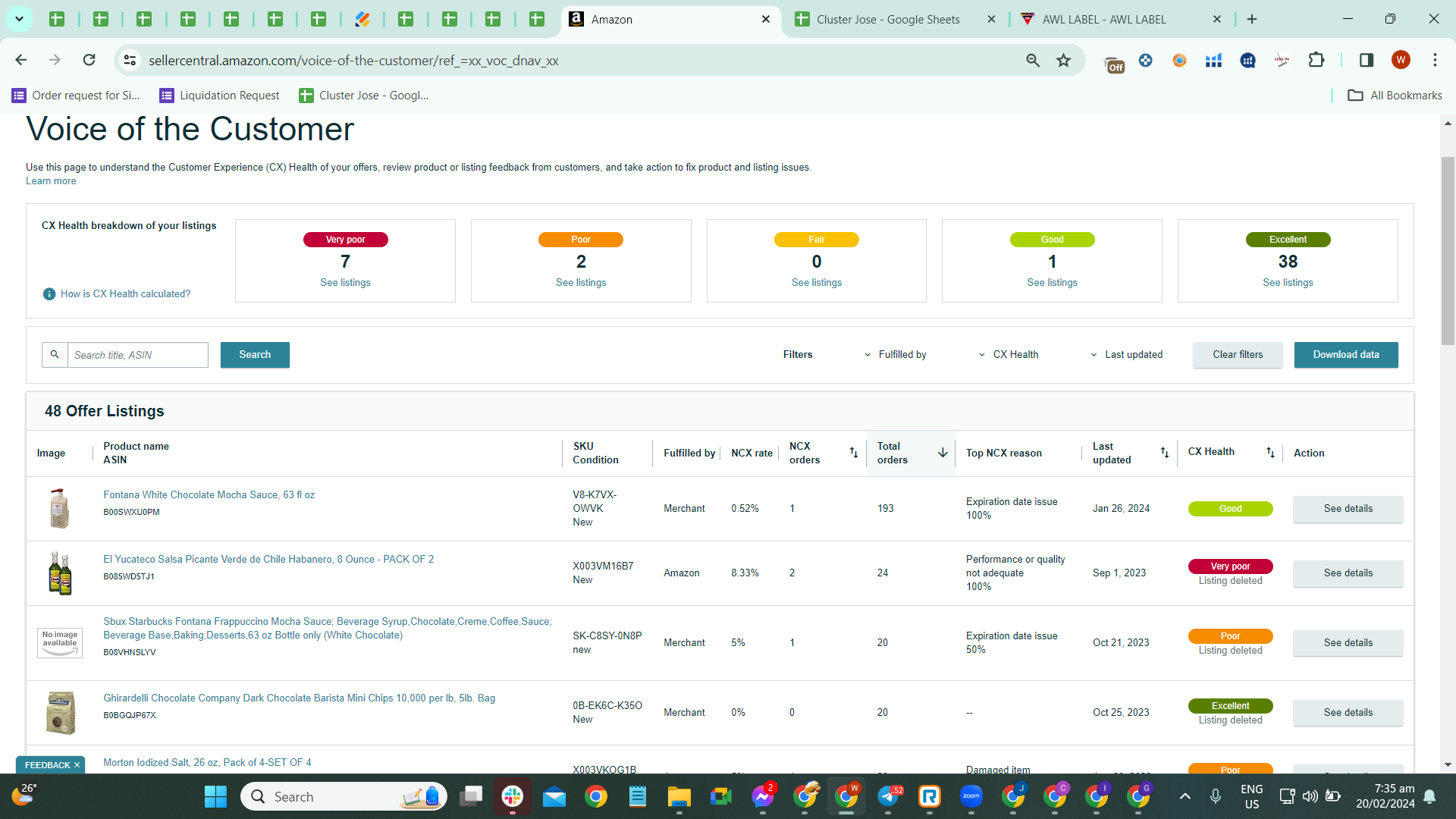This screenshot has width=1456, height=819.
Task: Click the Search title, ASIN input field
Action: click(x=138, y=355)
